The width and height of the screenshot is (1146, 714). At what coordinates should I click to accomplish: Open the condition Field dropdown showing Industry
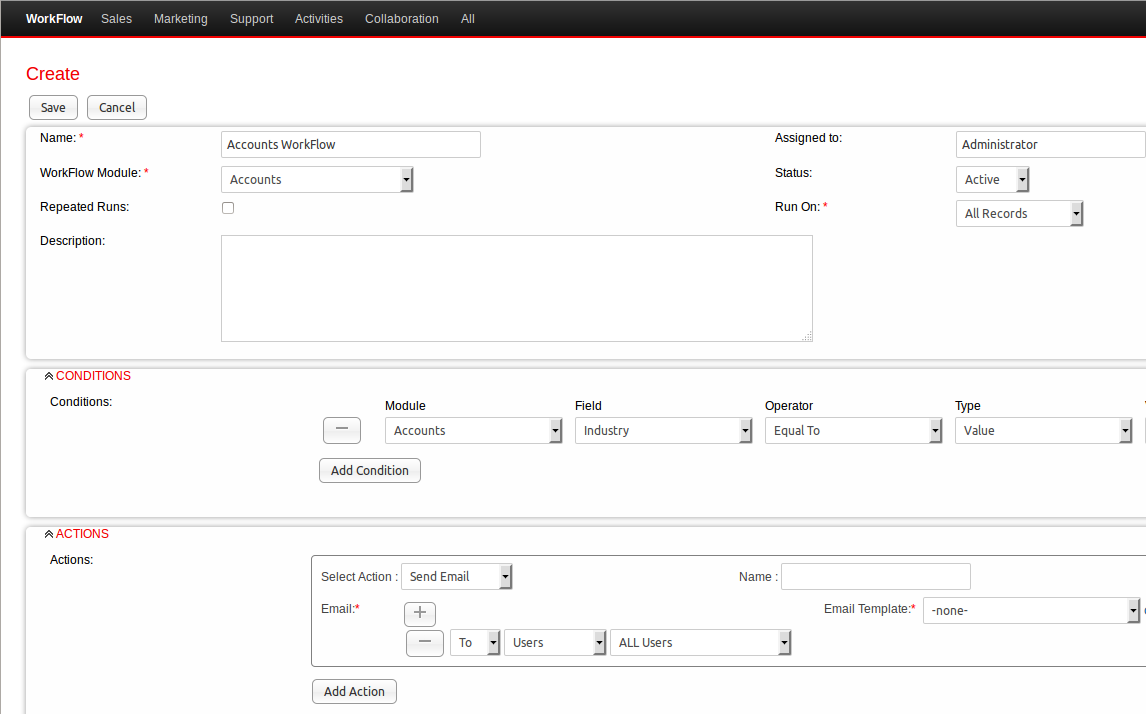click(663, 431)
